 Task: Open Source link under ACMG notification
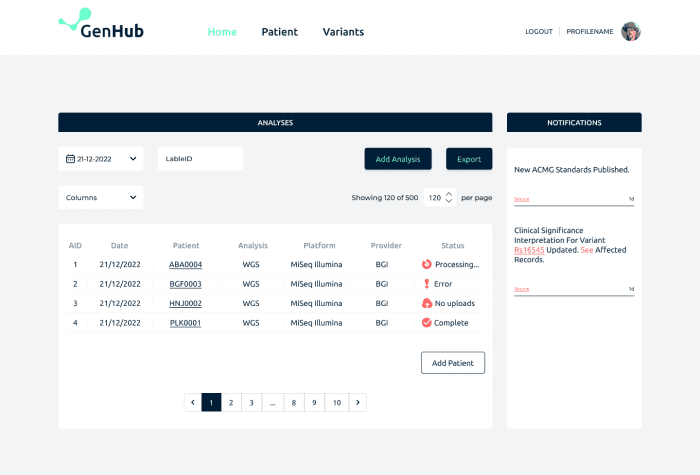521,199
